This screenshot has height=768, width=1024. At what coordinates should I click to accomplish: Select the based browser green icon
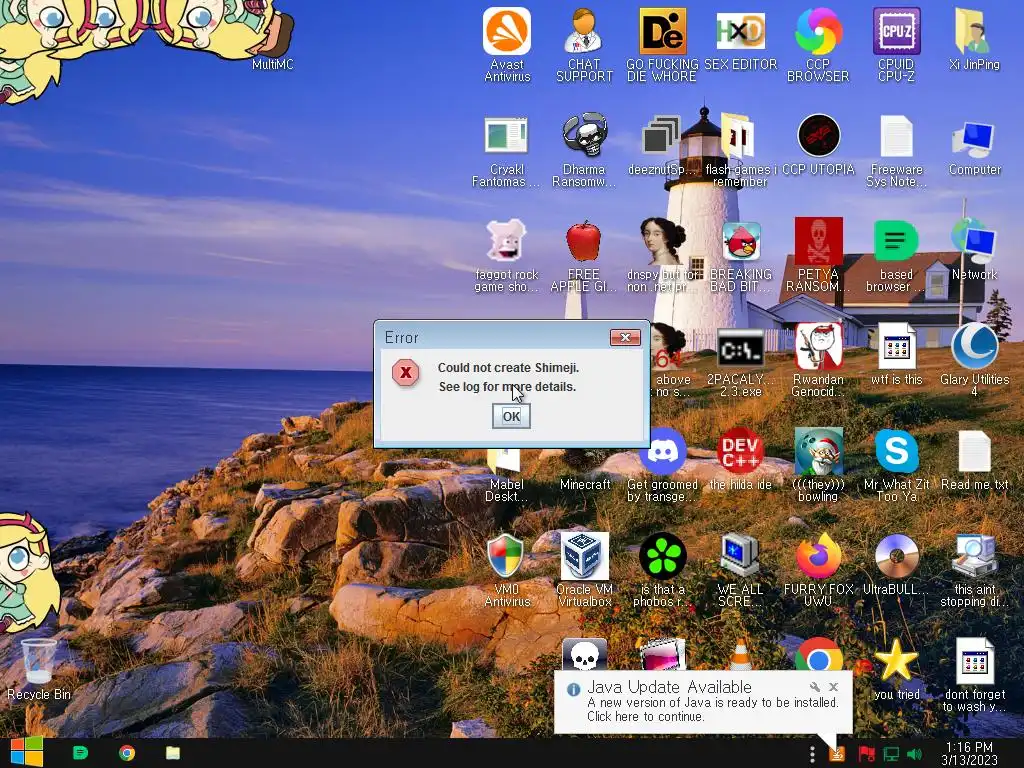(896, 256)
